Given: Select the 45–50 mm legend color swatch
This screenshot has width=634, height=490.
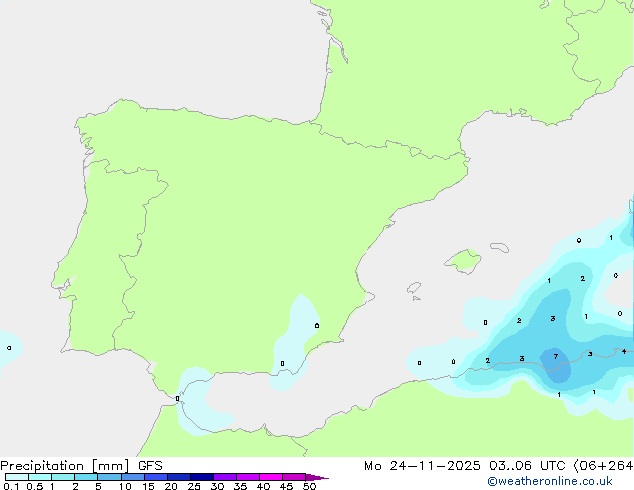Looking at the screenshot, I should (294, 477).
